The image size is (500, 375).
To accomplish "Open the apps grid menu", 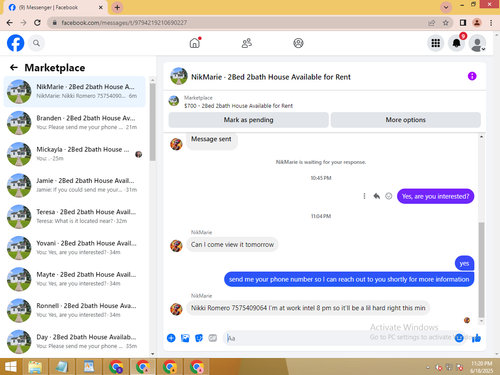I will (x=436, y=43).
